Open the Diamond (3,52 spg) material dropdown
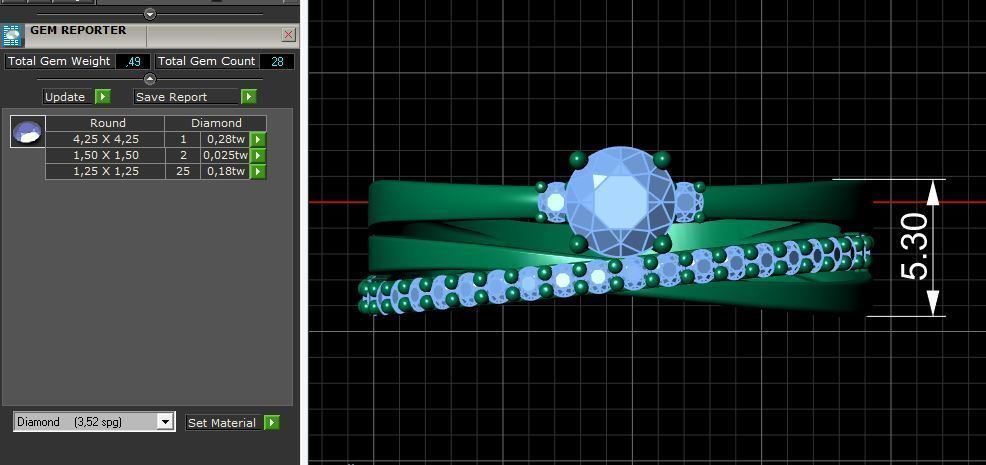 (x=165, y=422)
